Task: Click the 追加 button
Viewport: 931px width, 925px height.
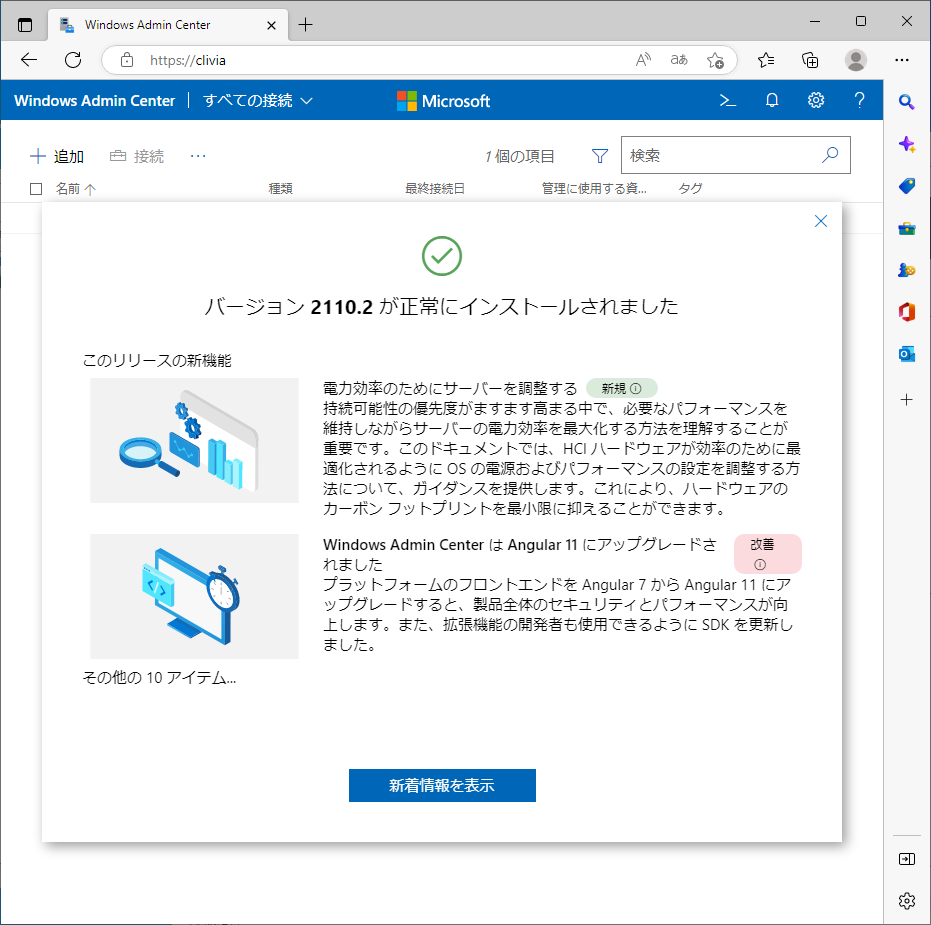Action: 57,156
